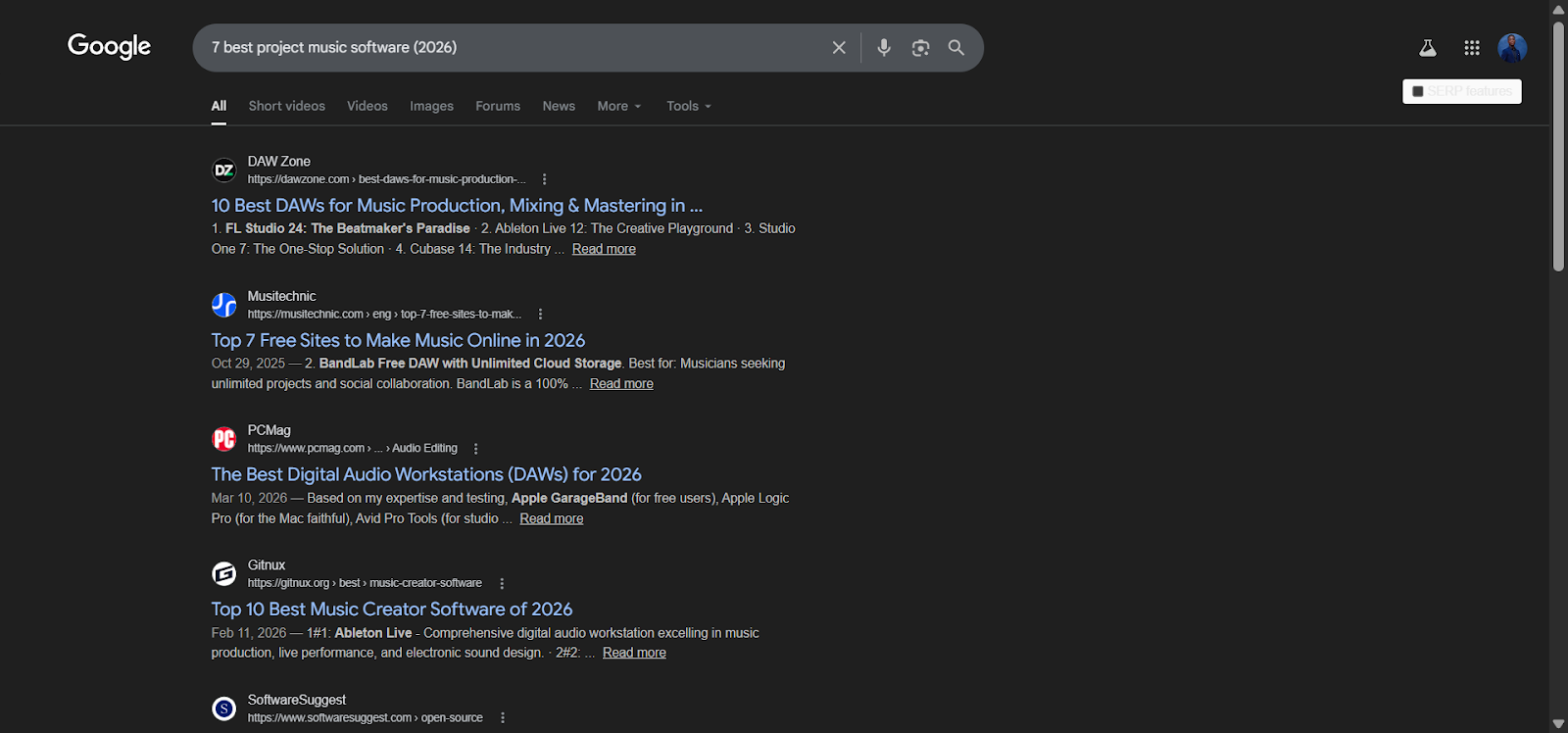The width and height of the screenshot is (1568, 733).
Task: Click the Musitechnic favicon
Action: click(224, 305)
